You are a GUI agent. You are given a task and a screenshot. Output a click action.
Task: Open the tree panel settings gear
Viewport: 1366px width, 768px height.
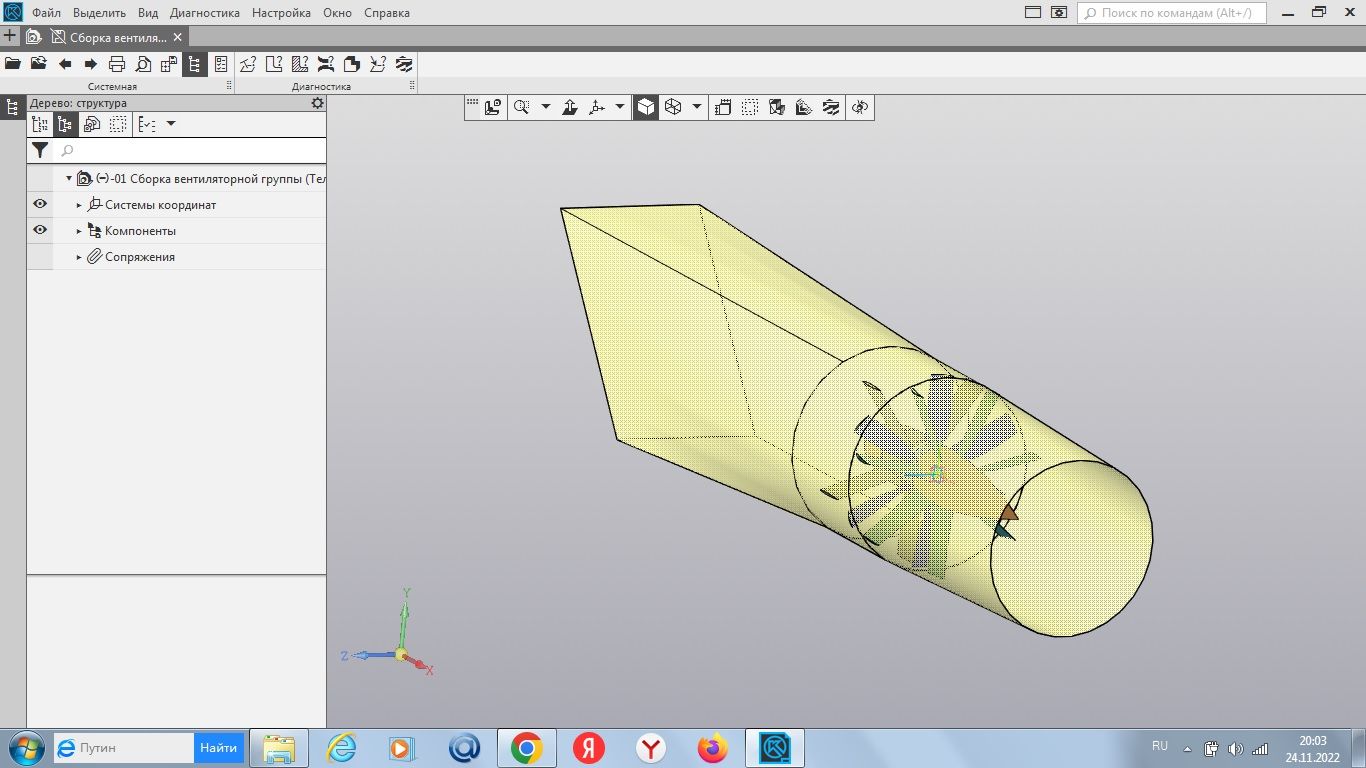(x=317, y=103)
